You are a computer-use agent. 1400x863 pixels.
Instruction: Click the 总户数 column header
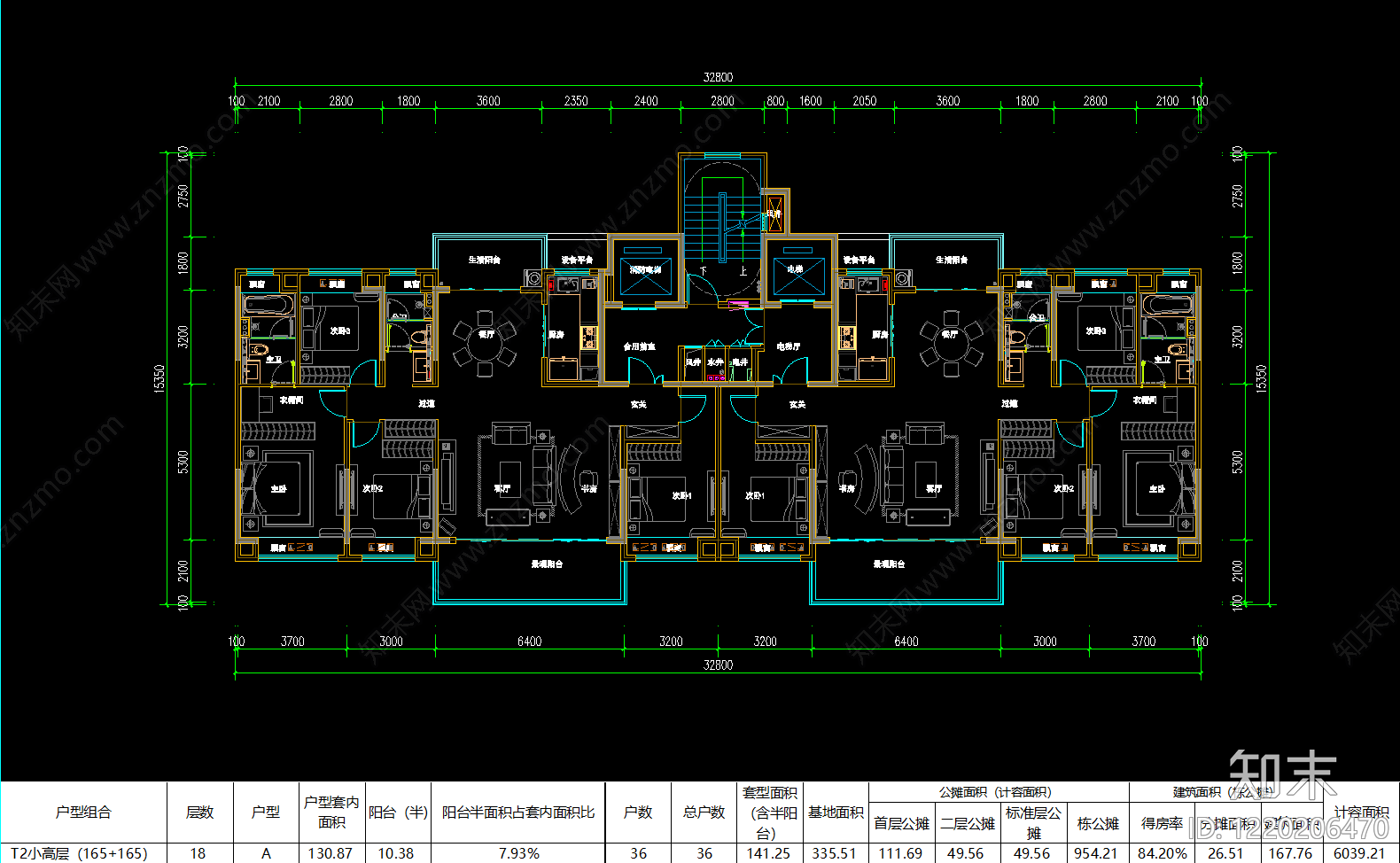[x=704, y=812]
